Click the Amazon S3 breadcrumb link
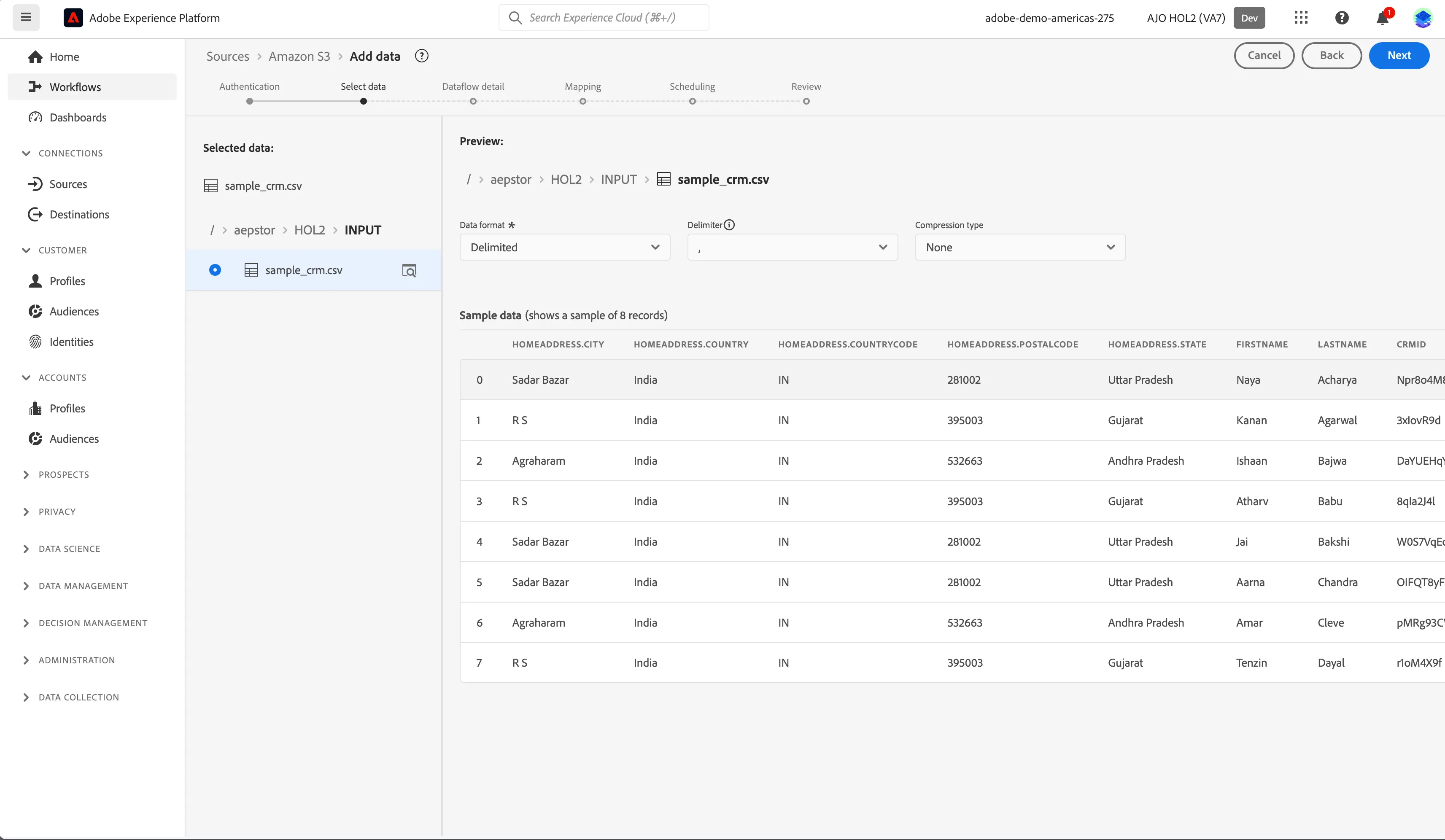1445x840 pixels. tap(299, 56)
